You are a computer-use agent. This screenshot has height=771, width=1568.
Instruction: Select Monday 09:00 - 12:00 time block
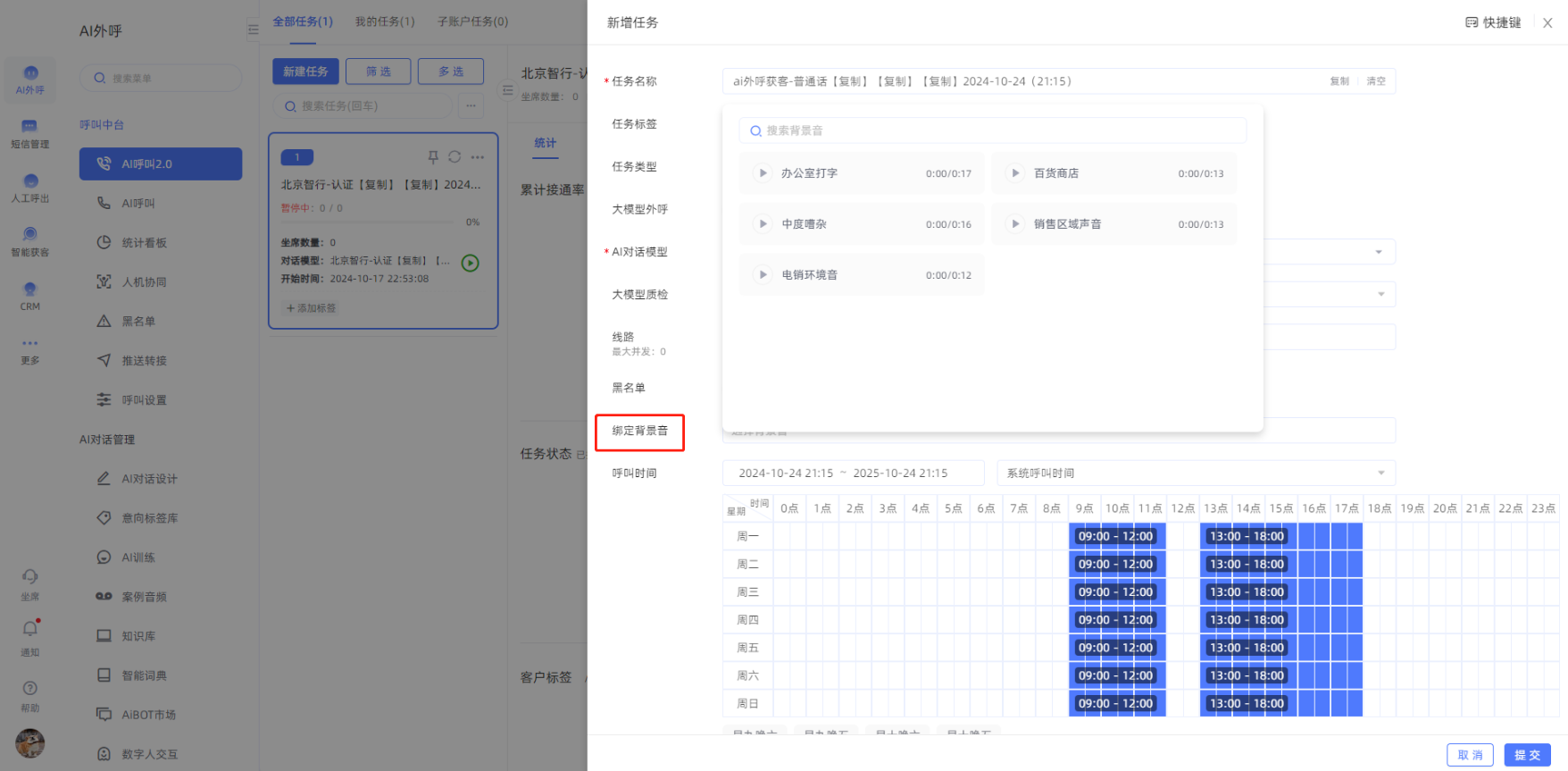(x=1116, y=537)
